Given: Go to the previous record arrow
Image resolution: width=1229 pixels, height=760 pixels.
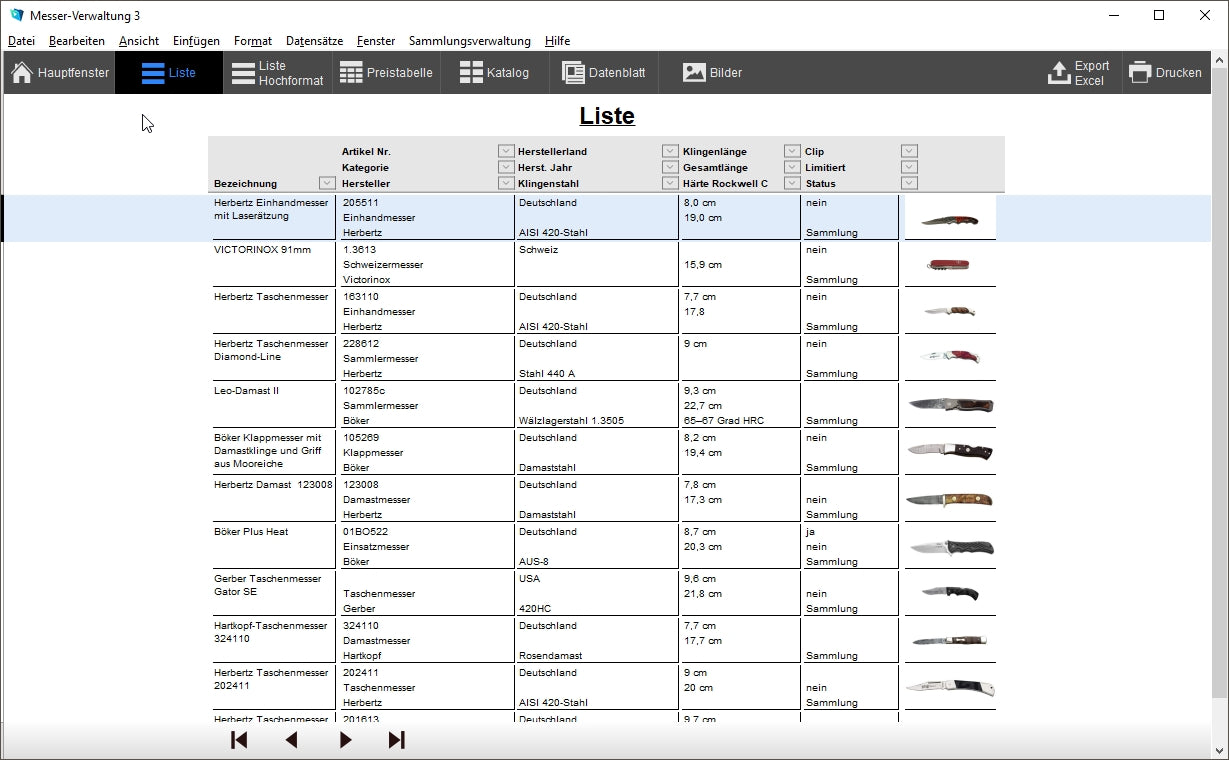Looking at the screenshot, I should click(x=292, y=740).
